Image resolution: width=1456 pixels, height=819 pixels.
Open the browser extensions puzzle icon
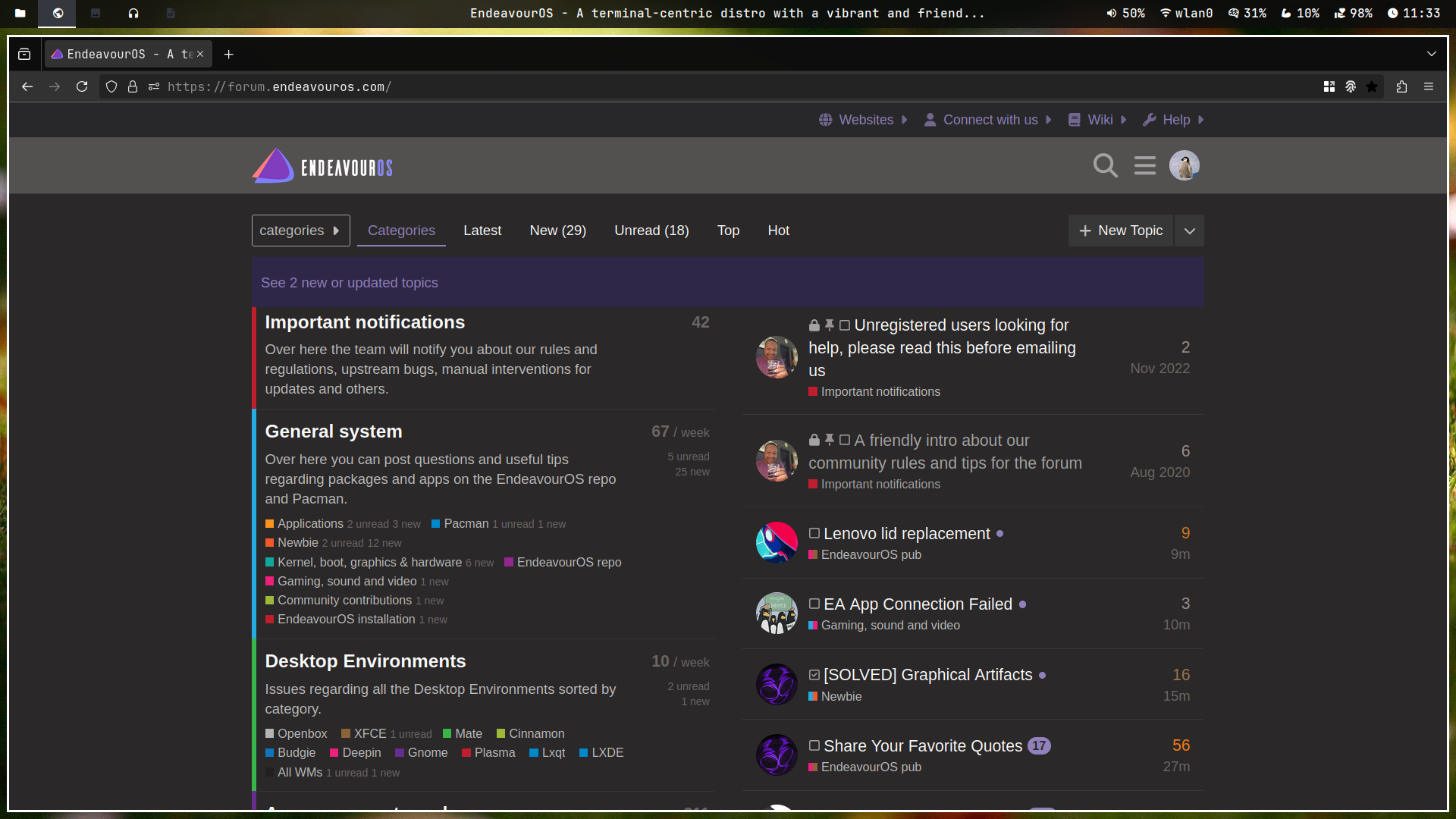point(1401,86)
